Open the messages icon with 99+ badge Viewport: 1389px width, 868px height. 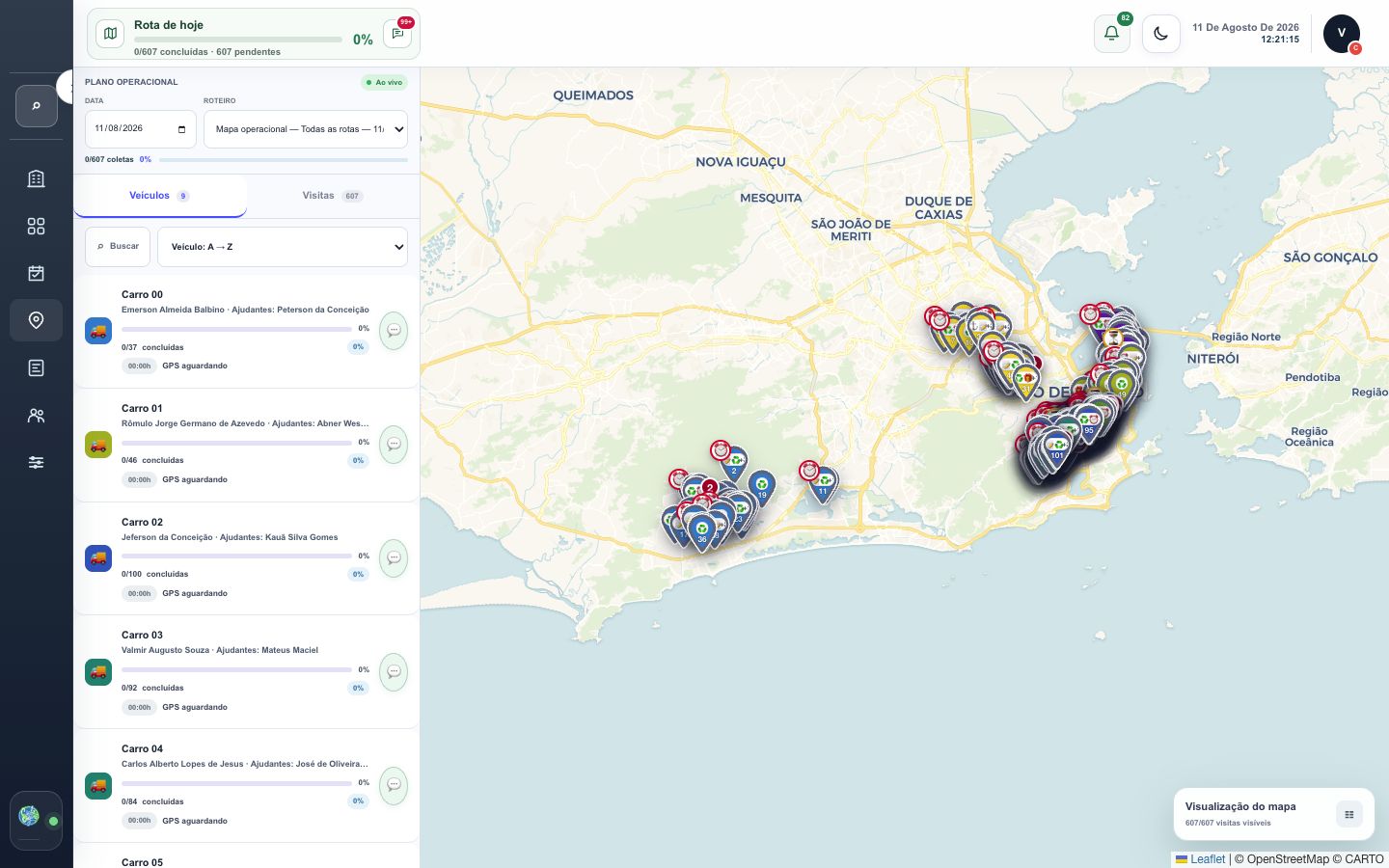tap(397, 34)
